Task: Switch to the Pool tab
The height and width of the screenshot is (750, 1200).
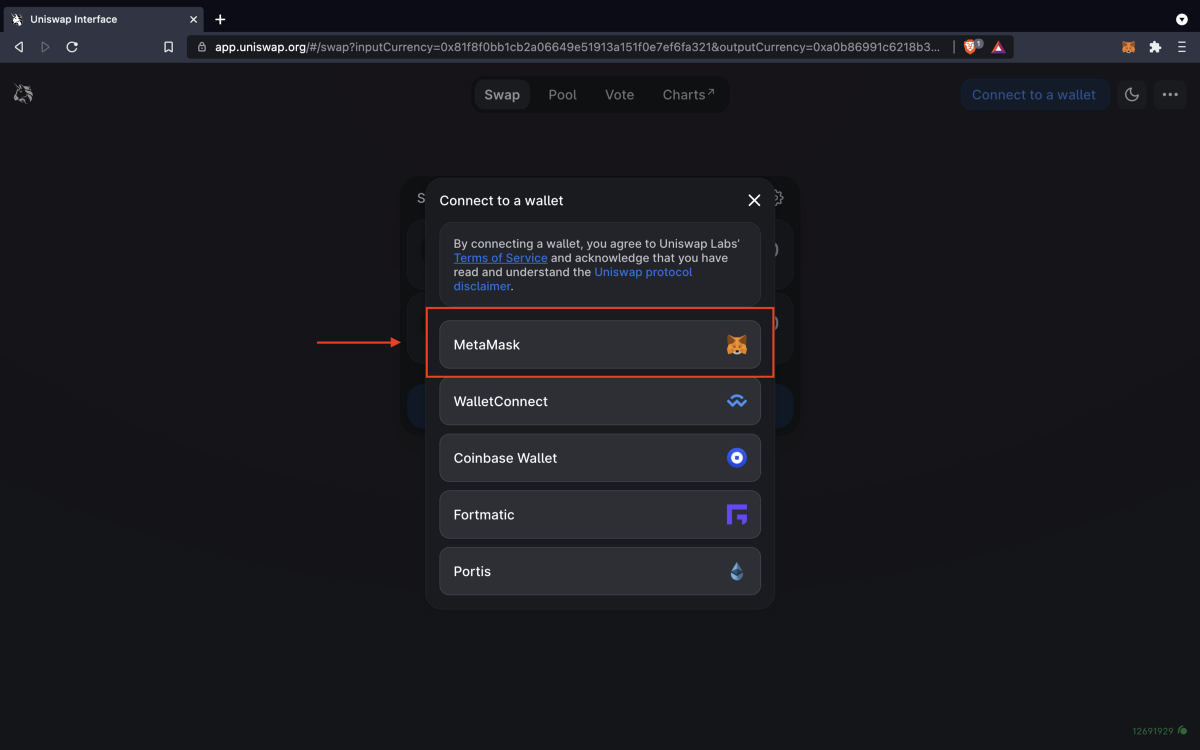Action: coord(562,95)
